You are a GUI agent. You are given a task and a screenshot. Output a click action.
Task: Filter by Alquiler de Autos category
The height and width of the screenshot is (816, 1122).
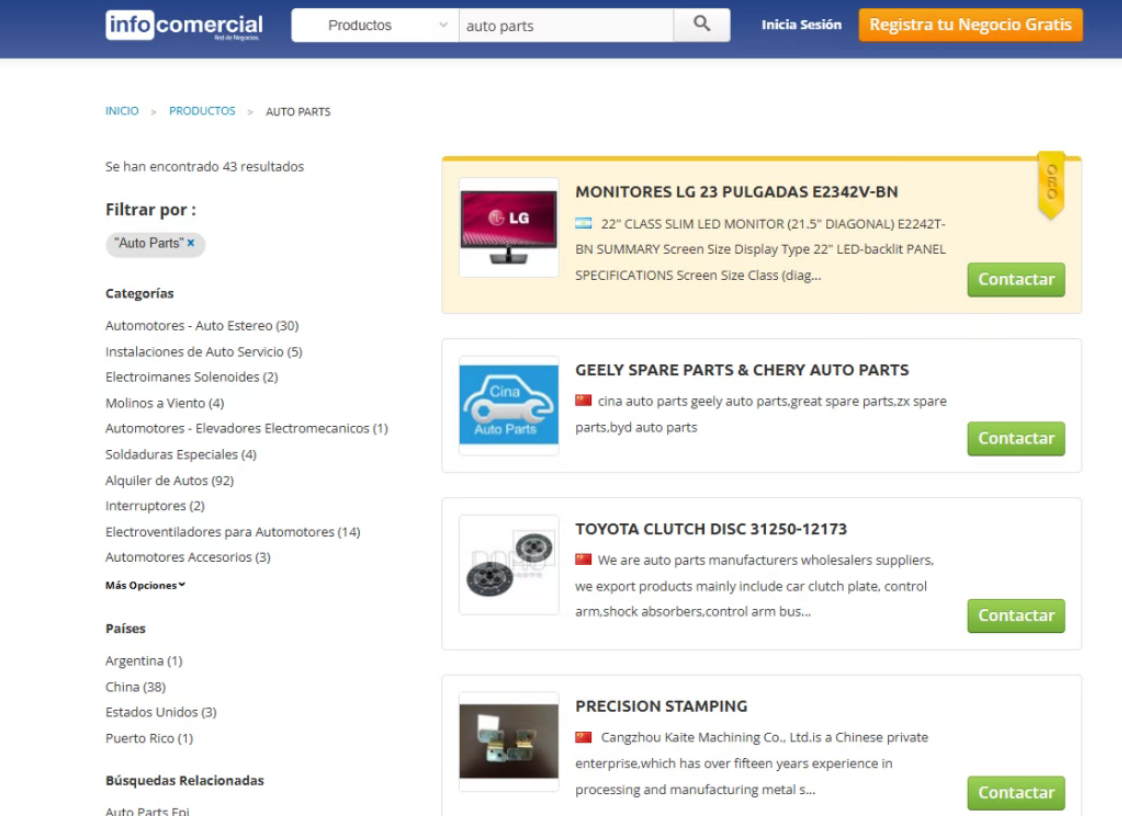tap(169, 480)
